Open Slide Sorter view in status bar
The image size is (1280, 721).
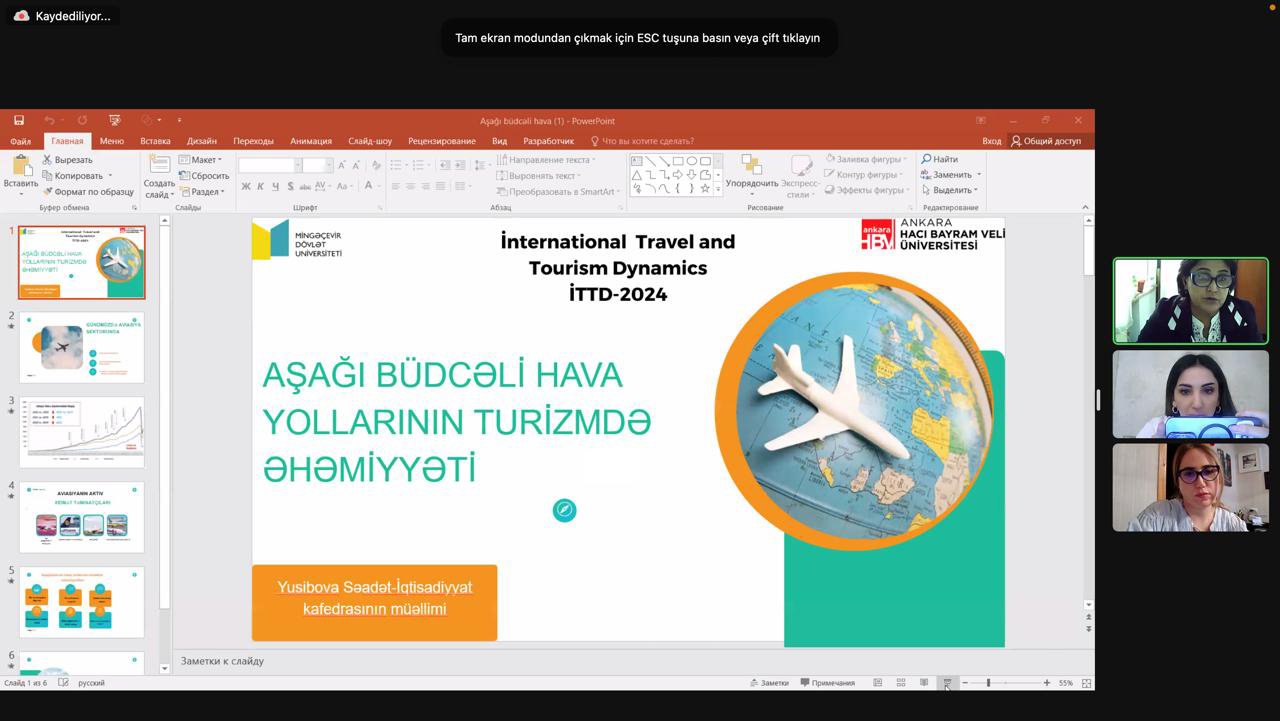901,683
